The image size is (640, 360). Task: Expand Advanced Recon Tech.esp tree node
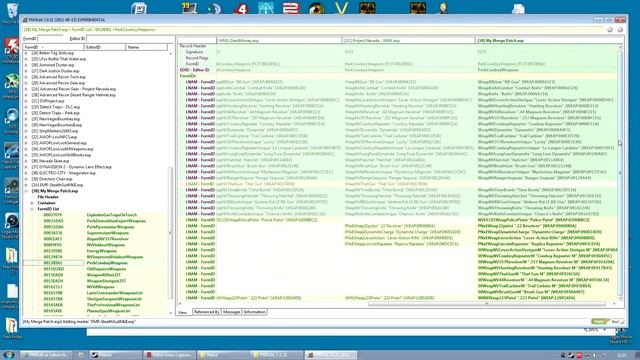pyautogui.click(x=26, y=77)
